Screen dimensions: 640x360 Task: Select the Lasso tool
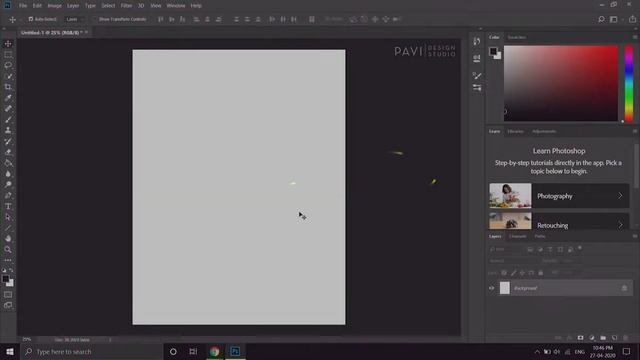pyautogui.click(x=8, y=65)
